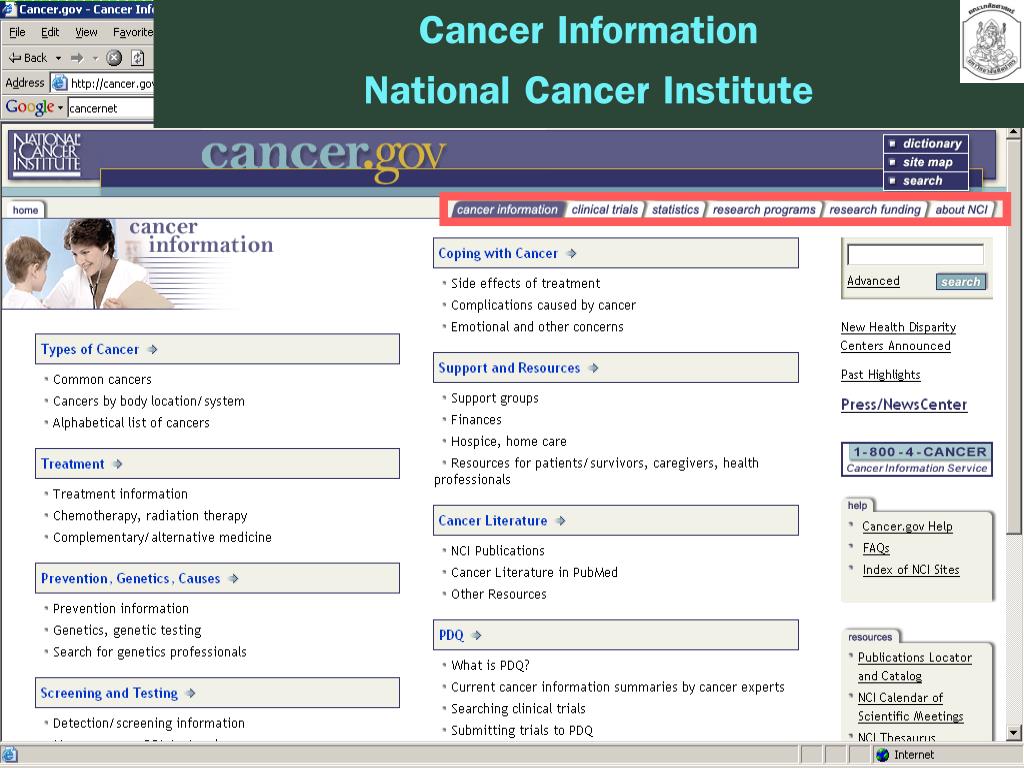Click the scrollbar down arrow
The image size is (1024, 768).
[x=1014, y=733]
